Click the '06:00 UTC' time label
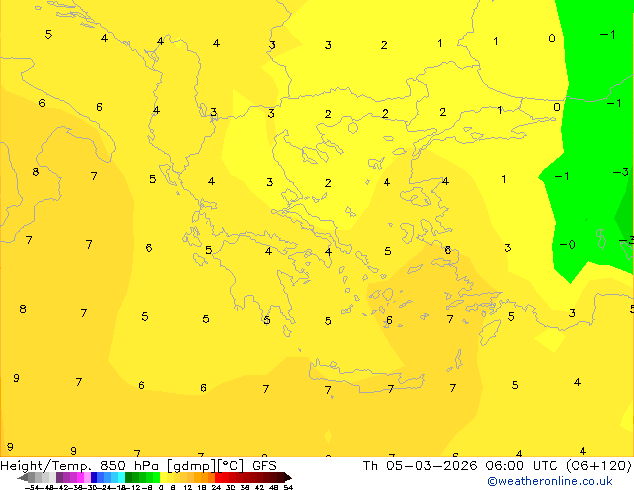Screen dimensions: 634x490 coord(523,466)
